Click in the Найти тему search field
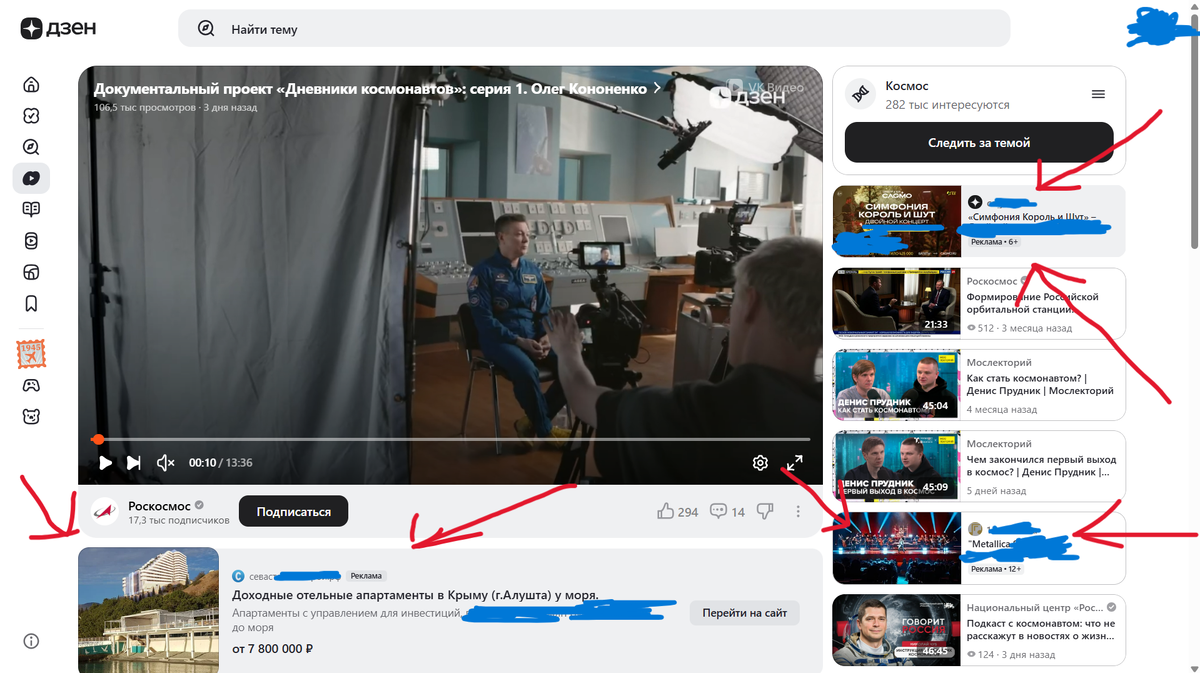The image size is (1200, 673). (594, 29)
